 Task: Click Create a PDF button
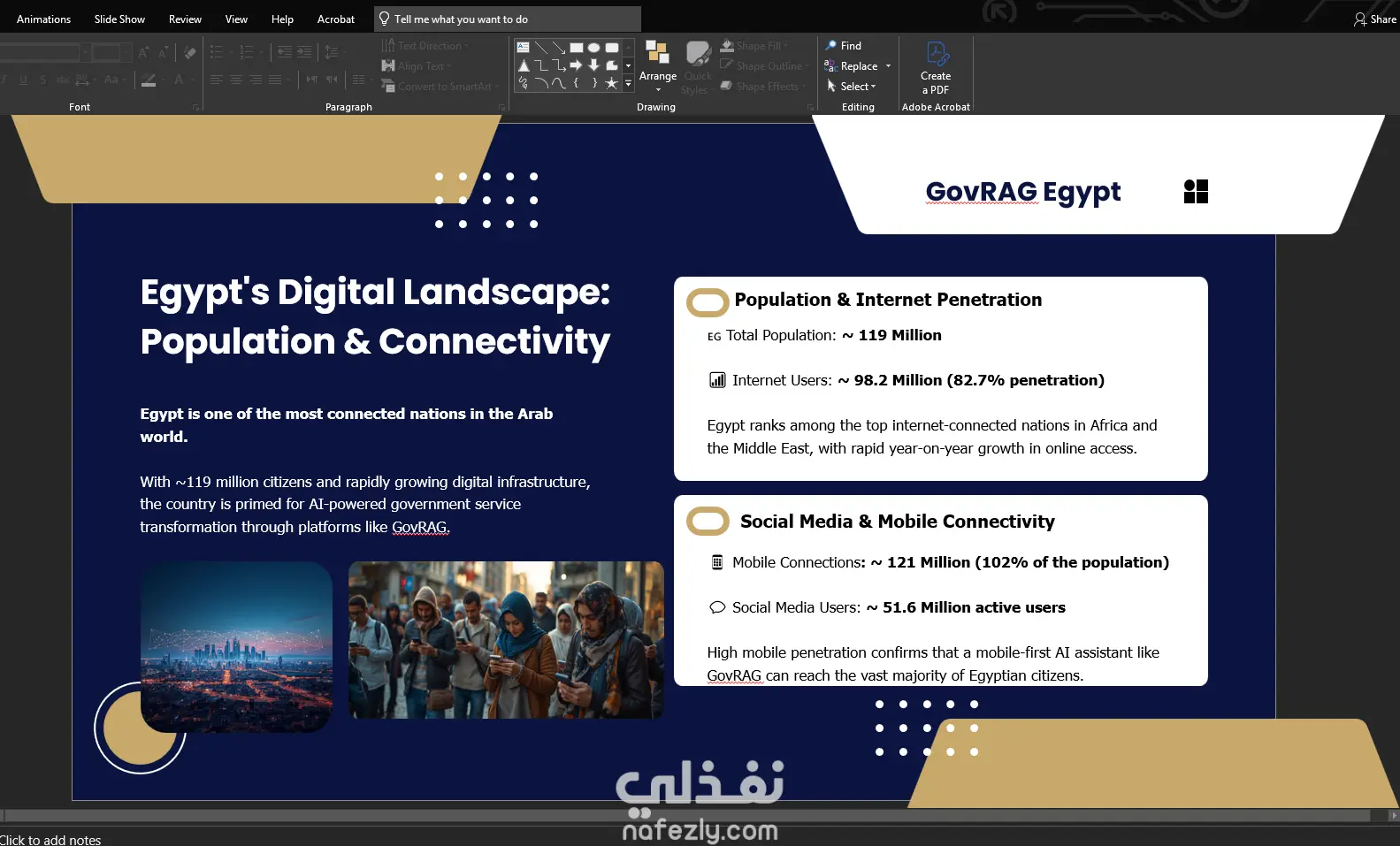(936, 68)
